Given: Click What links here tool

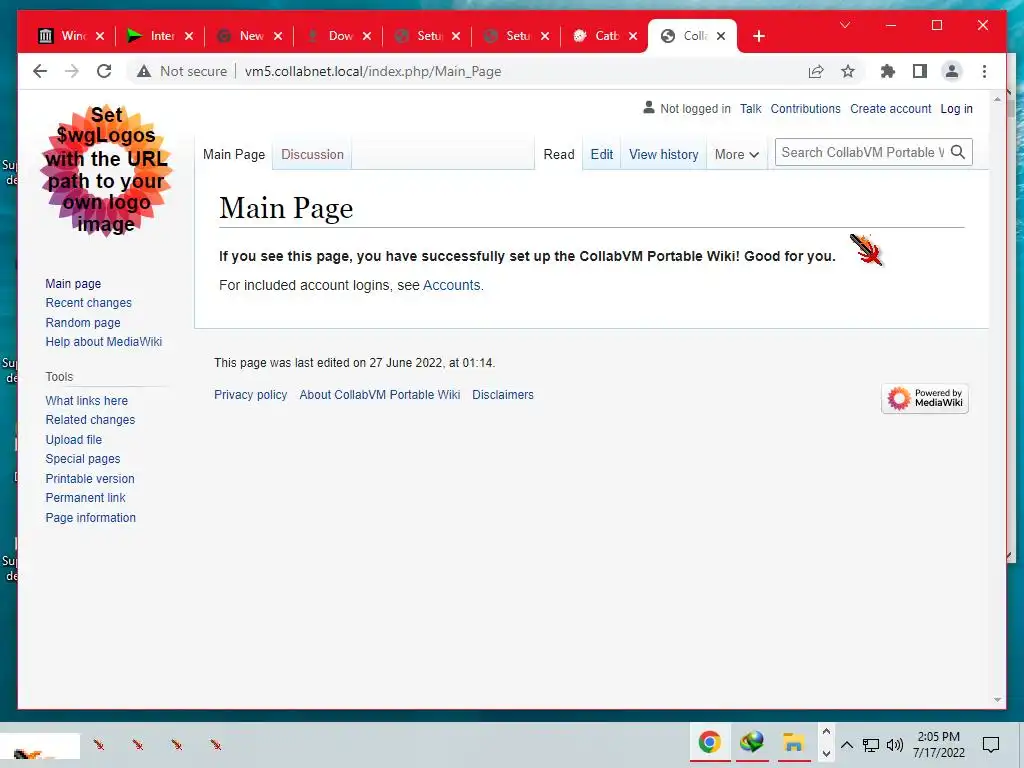Looking at the screenshot, I should coord(86,401).
